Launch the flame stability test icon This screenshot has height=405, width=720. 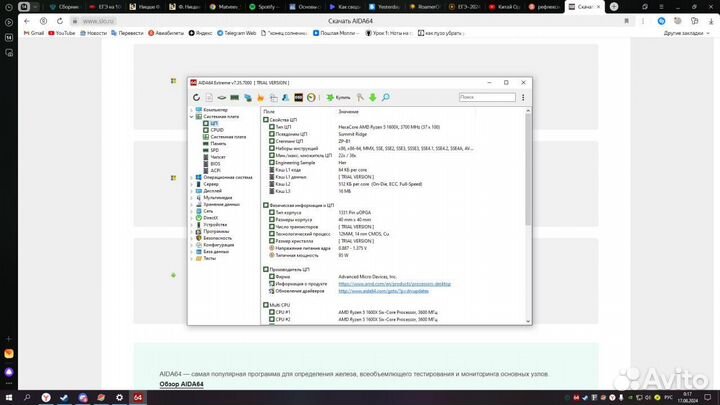click(x=261, y=97)
